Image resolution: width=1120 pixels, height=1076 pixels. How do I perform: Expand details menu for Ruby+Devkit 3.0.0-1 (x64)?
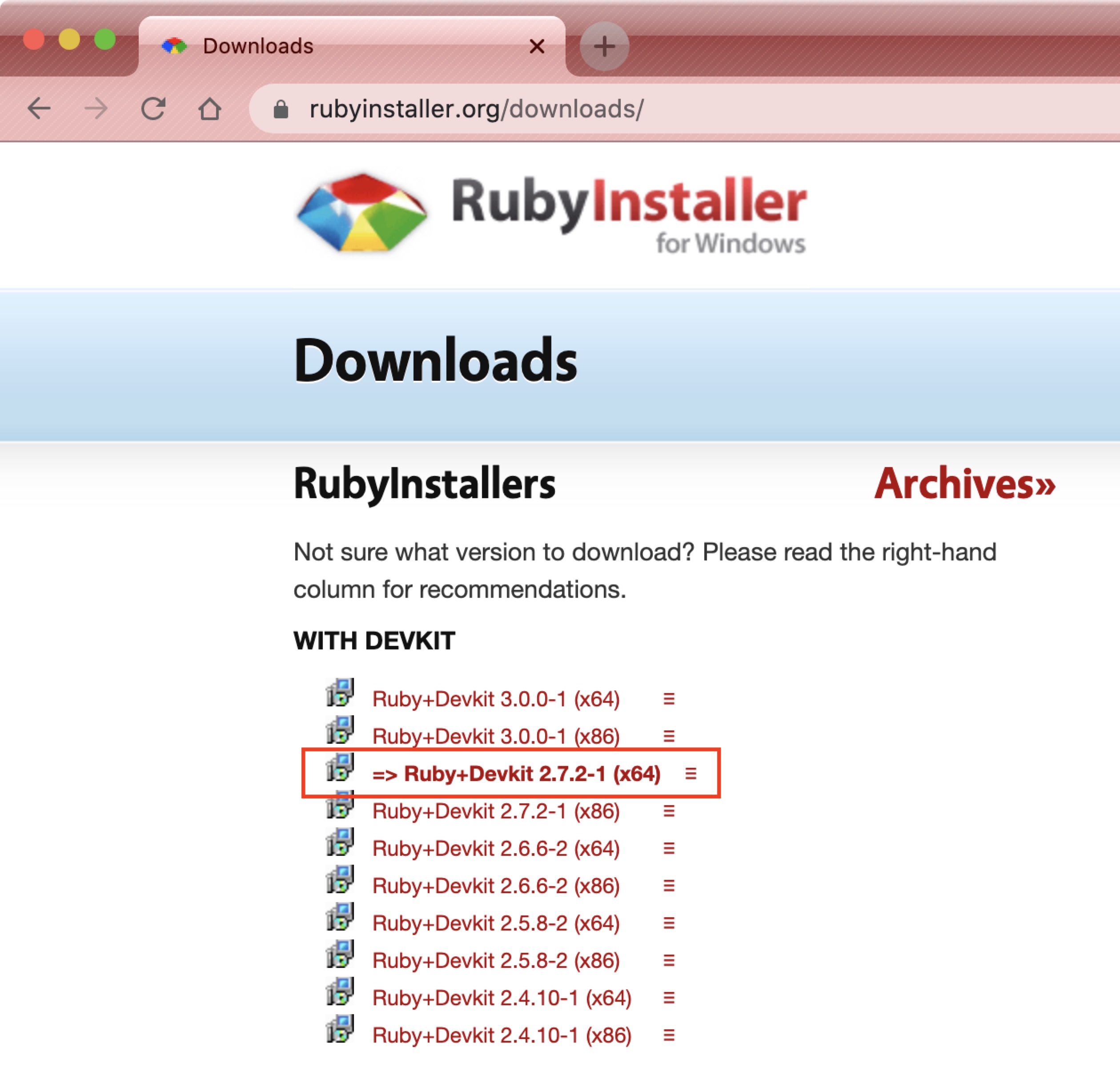click(669, 699)
